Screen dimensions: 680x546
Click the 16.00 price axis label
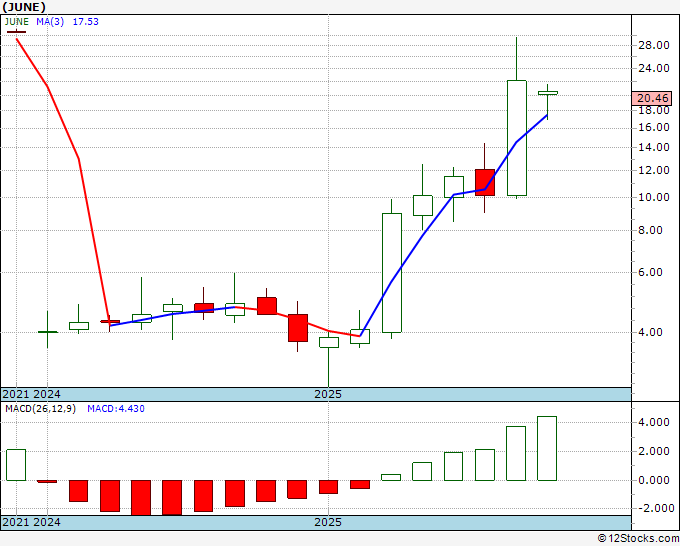pos(654,128)
